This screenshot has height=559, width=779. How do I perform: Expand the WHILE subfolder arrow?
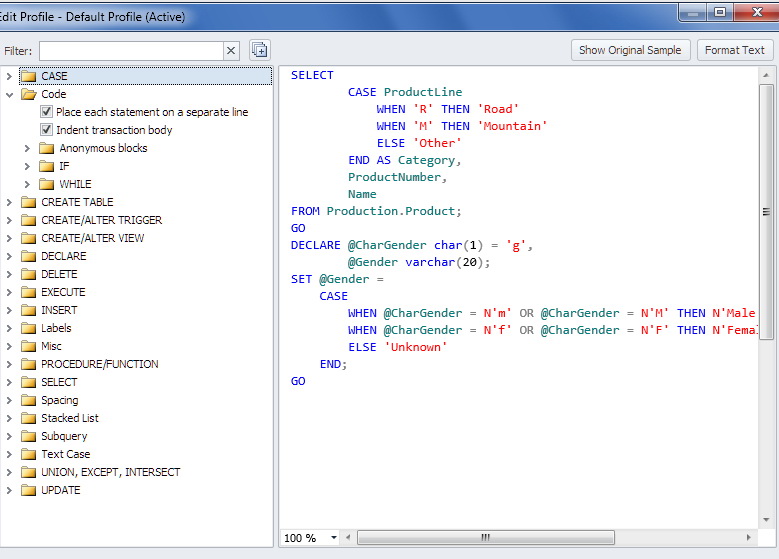point(27,184)
